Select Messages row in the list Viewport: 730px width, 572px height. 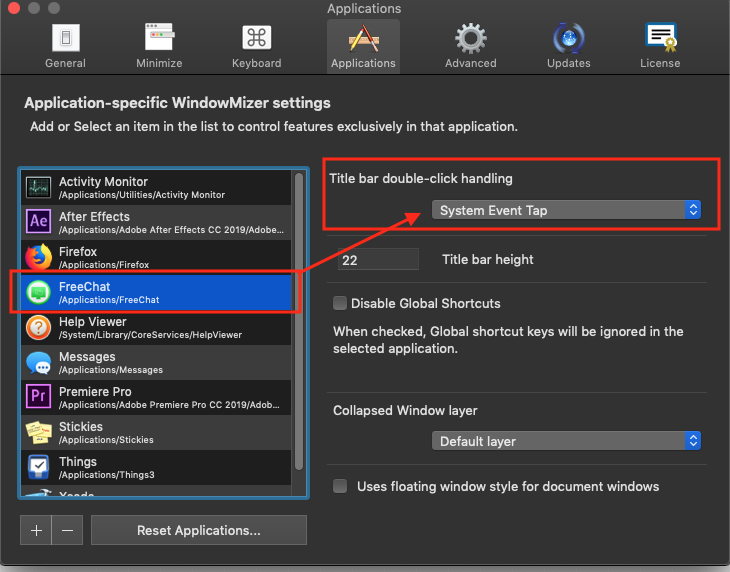click(x=156, y=363)
